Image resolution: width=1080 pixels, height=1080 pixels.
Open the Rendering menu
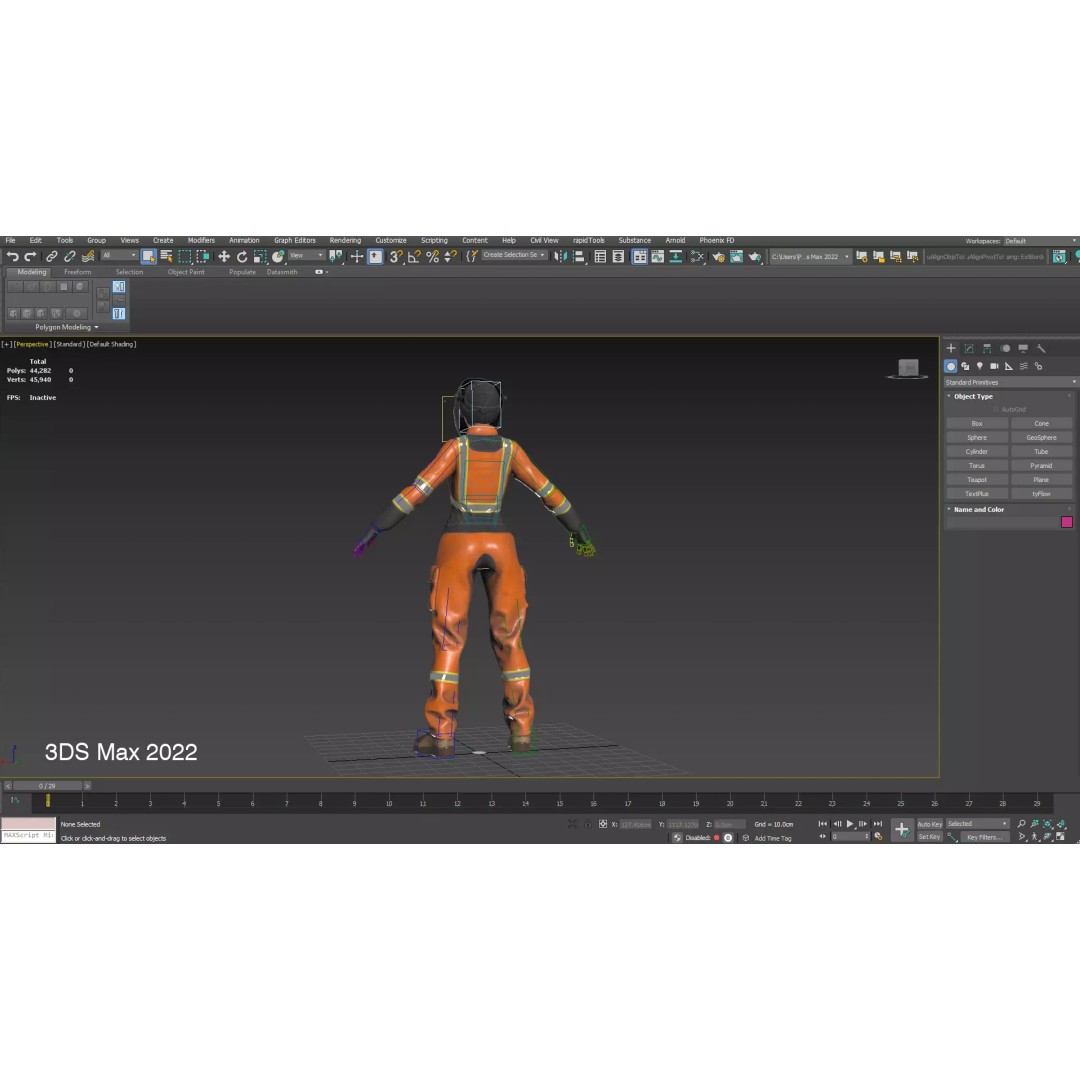click(345, 240)
